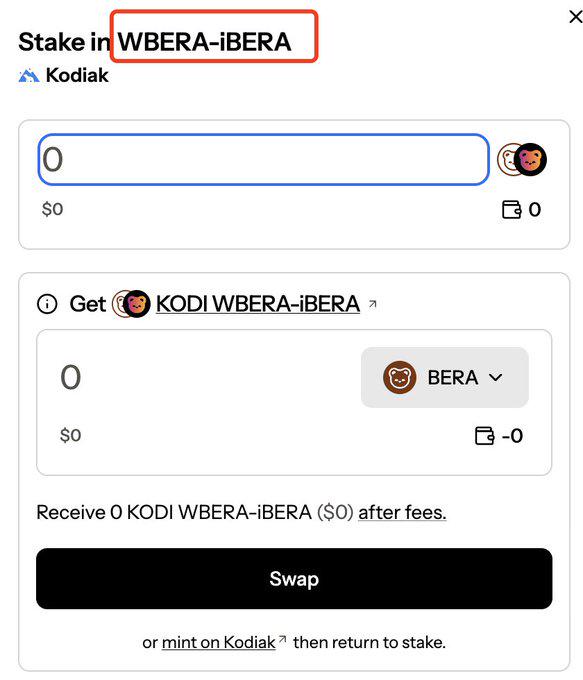583x680 pixels.
Task: Click the Kodiak logo icon
Action: pos(29,75)
